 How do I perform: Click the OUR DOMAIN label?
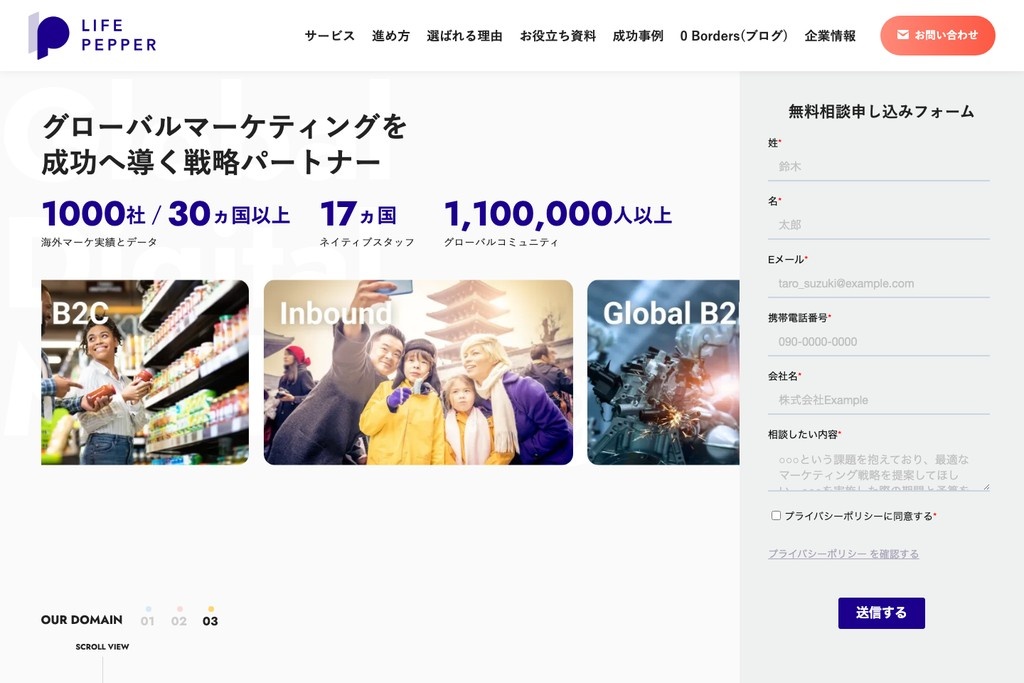coord(82,620)
